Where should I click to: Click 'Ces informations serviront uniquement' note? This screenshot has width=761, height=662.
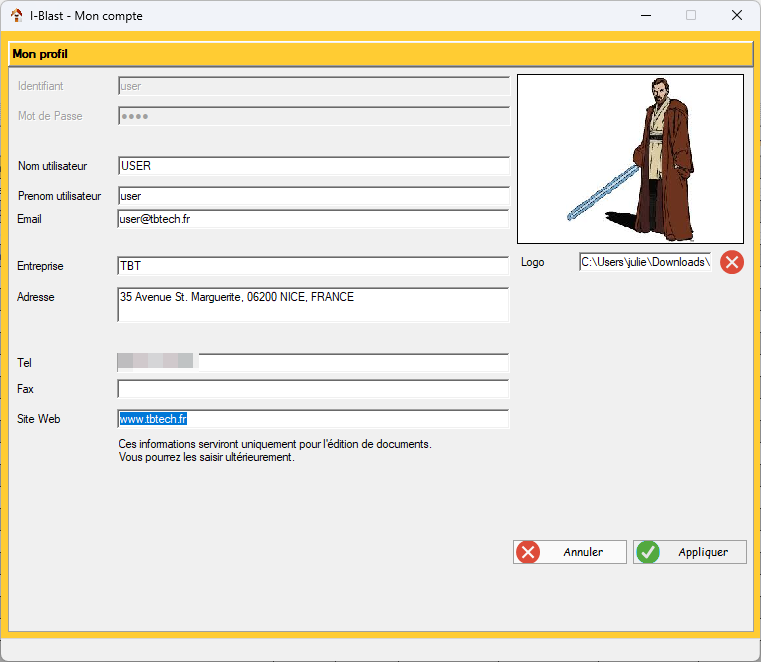tap(275, 444)
